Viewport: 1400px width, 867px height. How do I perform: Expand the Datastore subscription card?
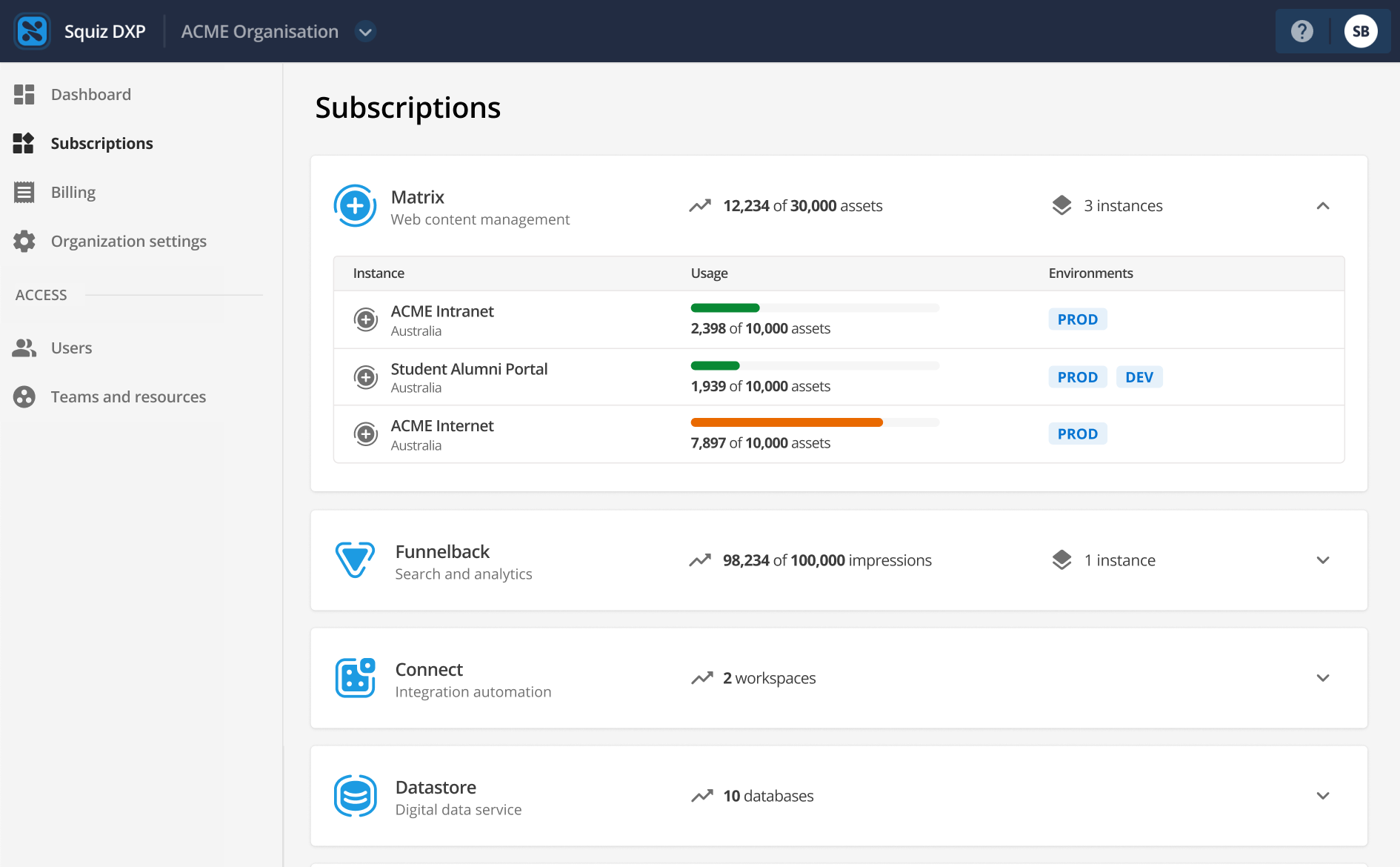(1323, 796)
